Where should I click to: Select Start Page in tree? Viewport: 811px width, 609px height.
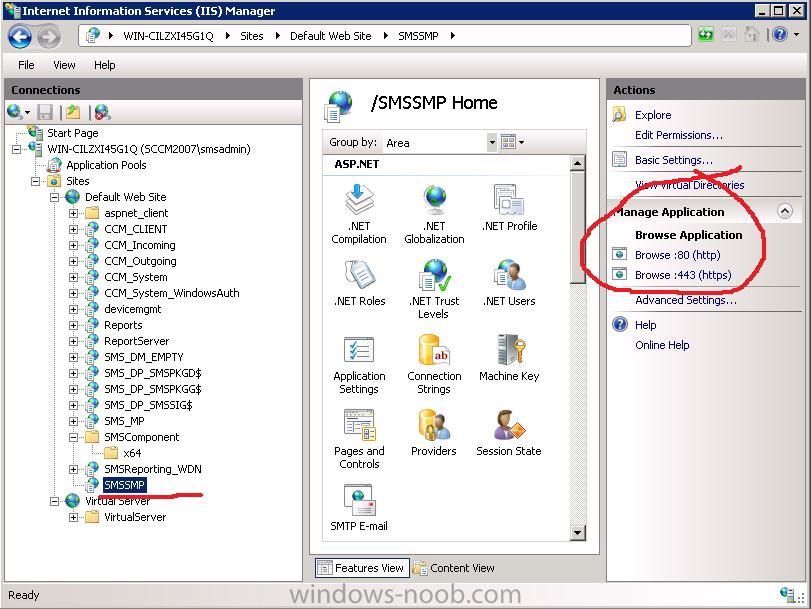tap(72, 133)
